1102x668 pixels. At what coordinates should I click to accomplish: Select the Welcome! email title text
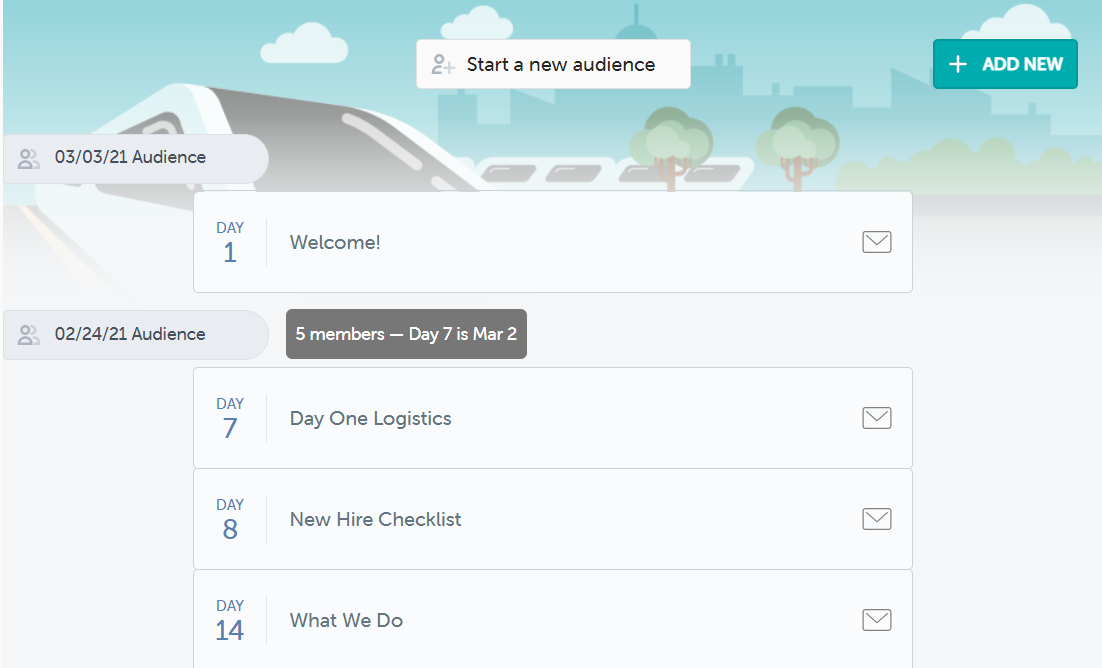(x=334, y=241)
